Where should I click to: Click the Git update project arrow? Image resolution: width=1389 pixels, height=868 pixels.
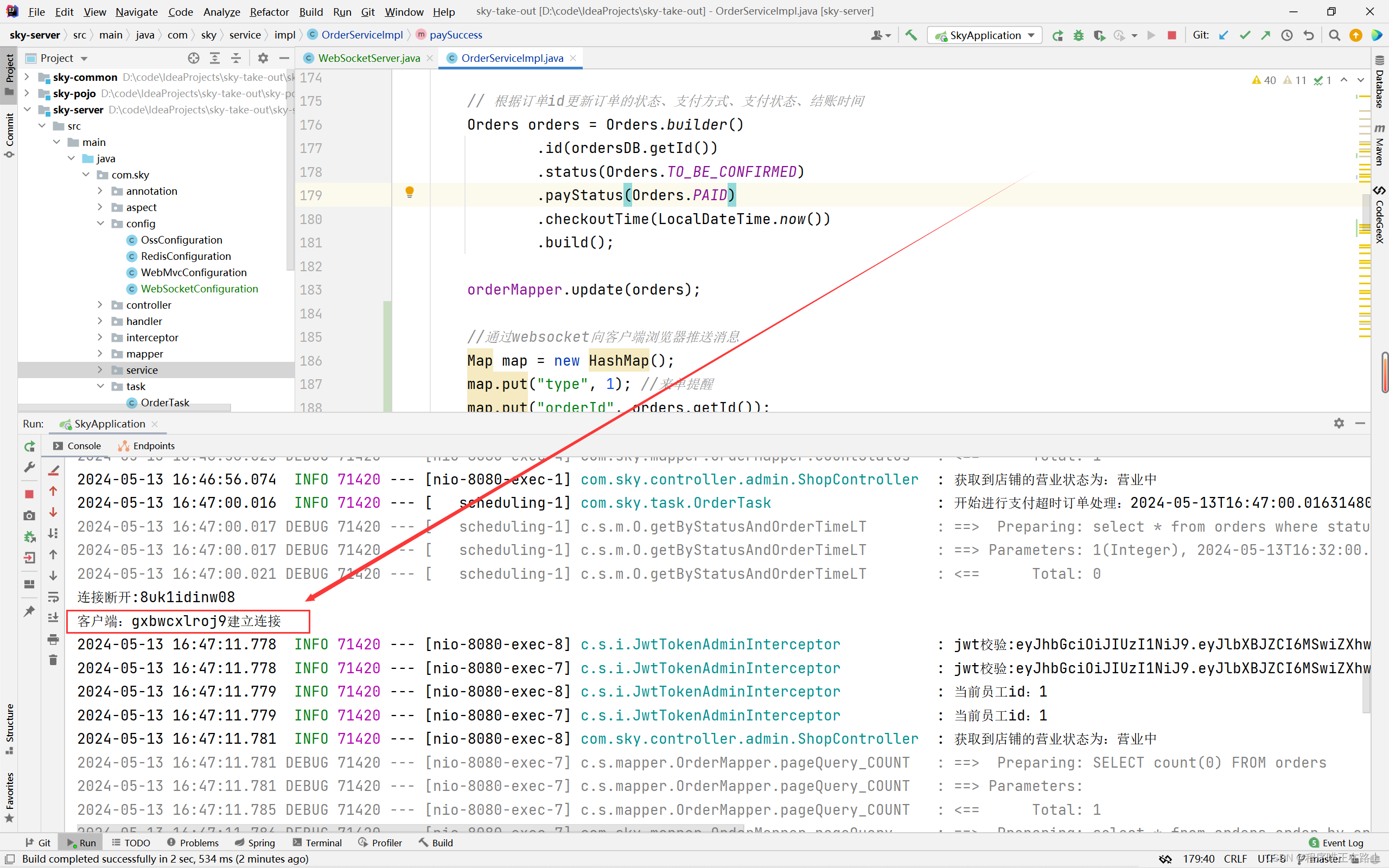[x=1224, y=35]
